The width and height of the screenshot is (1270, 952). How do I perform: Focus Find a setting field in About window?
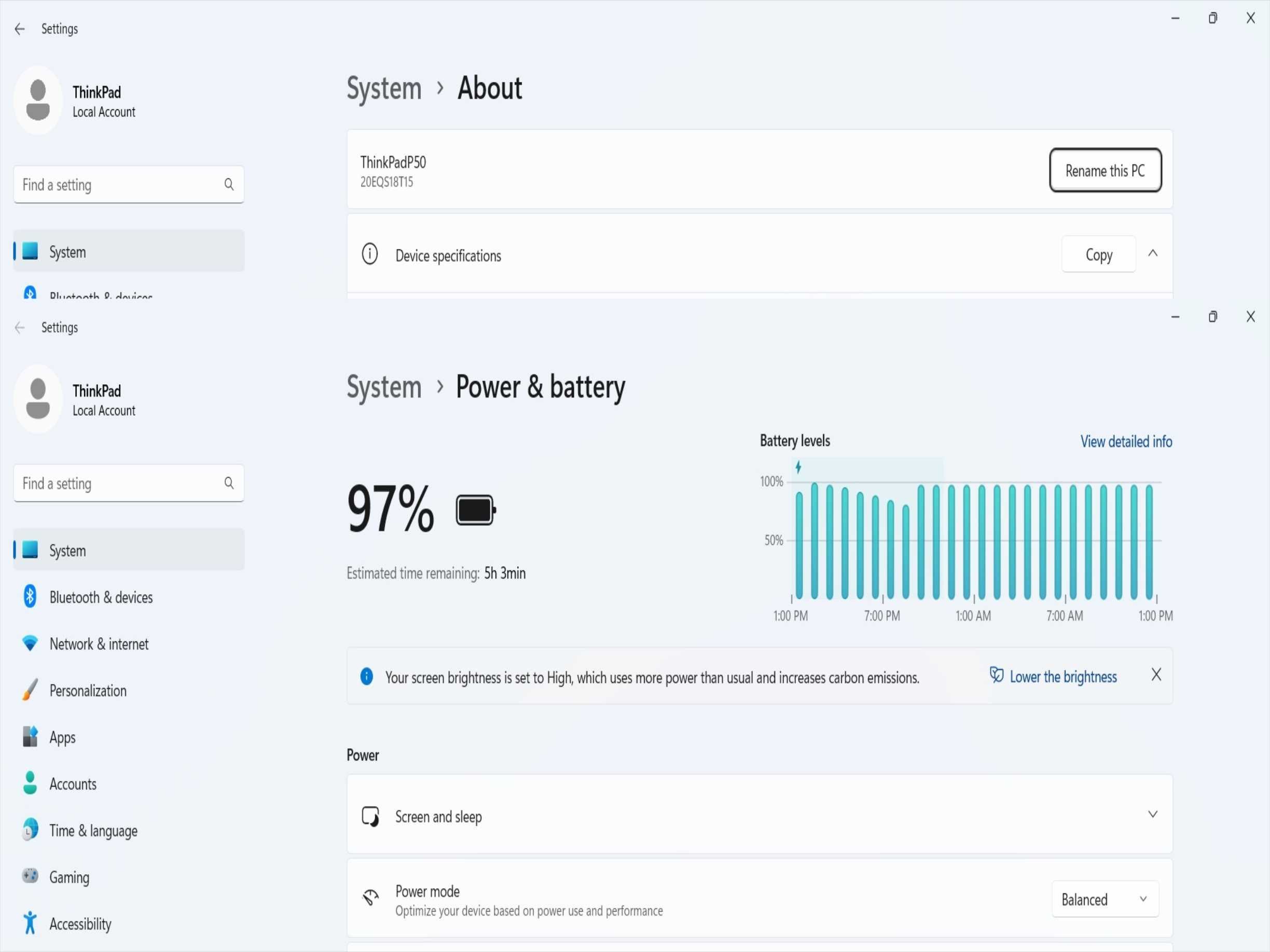pyautogui.click(x=129, y=184)
